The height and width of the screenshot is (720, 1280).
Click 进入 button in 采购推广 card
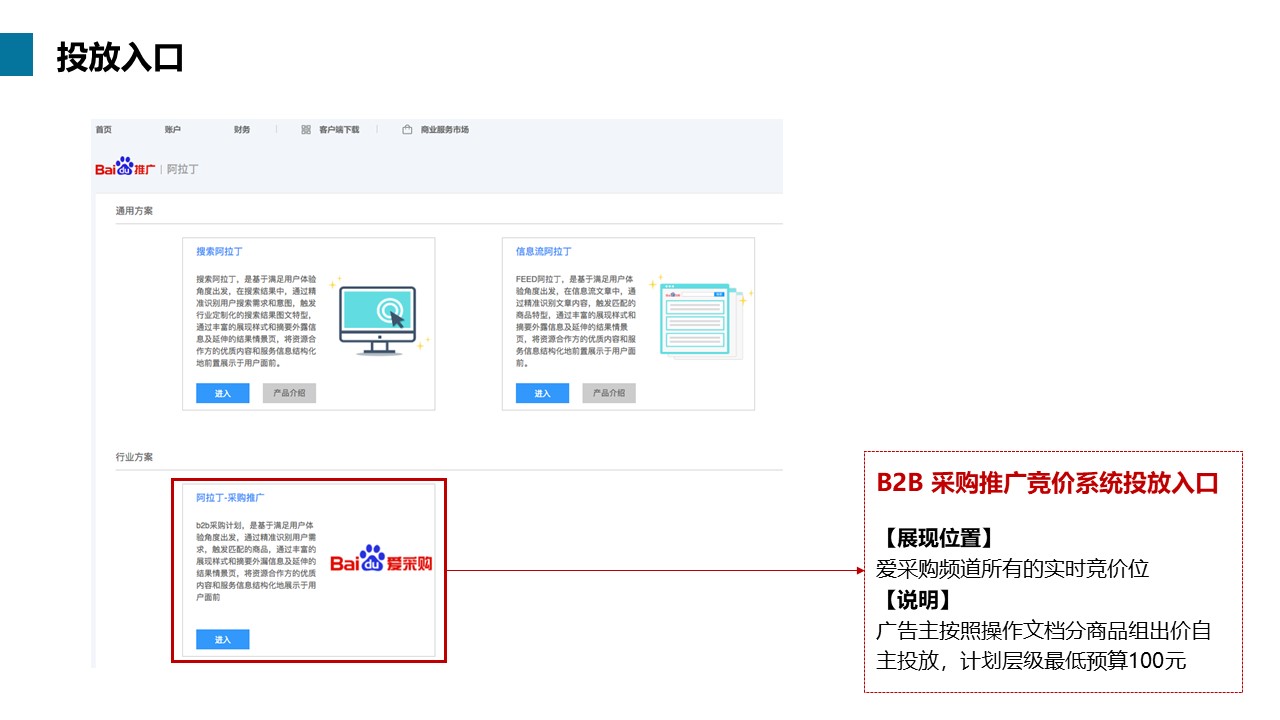[x=222, y=639]
